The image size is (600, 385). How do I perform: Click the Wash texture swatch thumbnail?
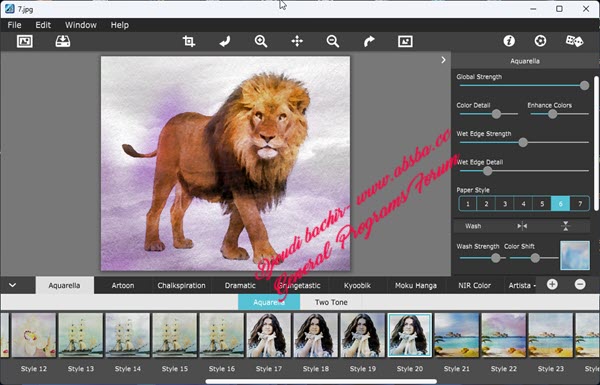(575, 255)
